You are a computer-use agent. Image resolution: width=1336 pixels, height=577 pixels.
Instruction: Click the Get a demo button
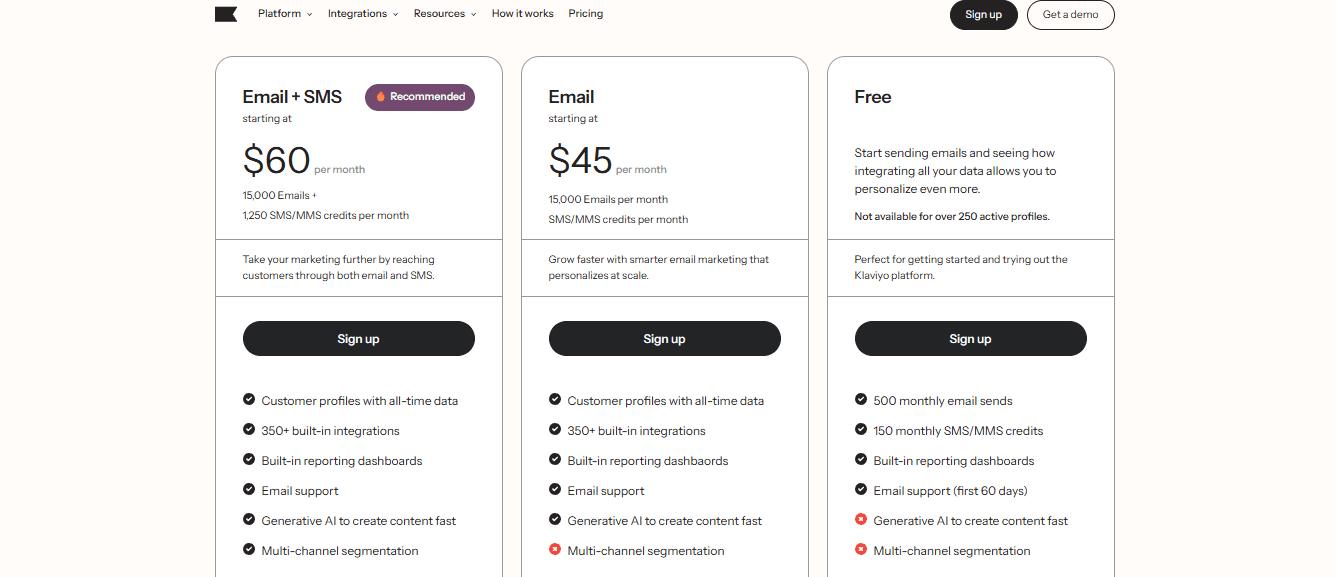coord(1071,15)
